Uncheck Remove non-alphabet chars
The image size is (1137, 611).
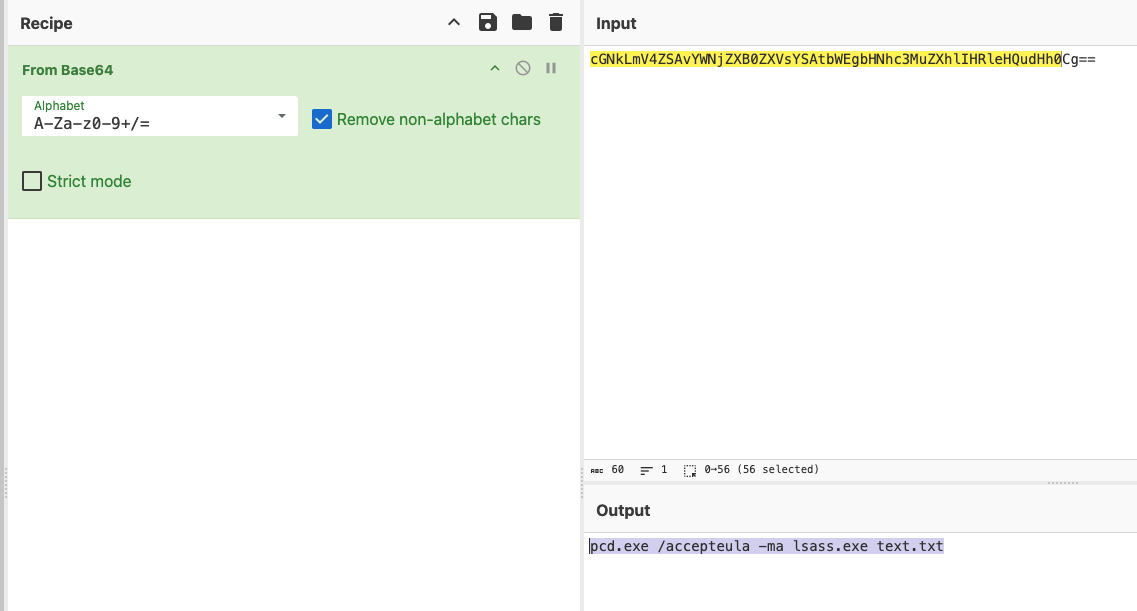click(322, 119)
